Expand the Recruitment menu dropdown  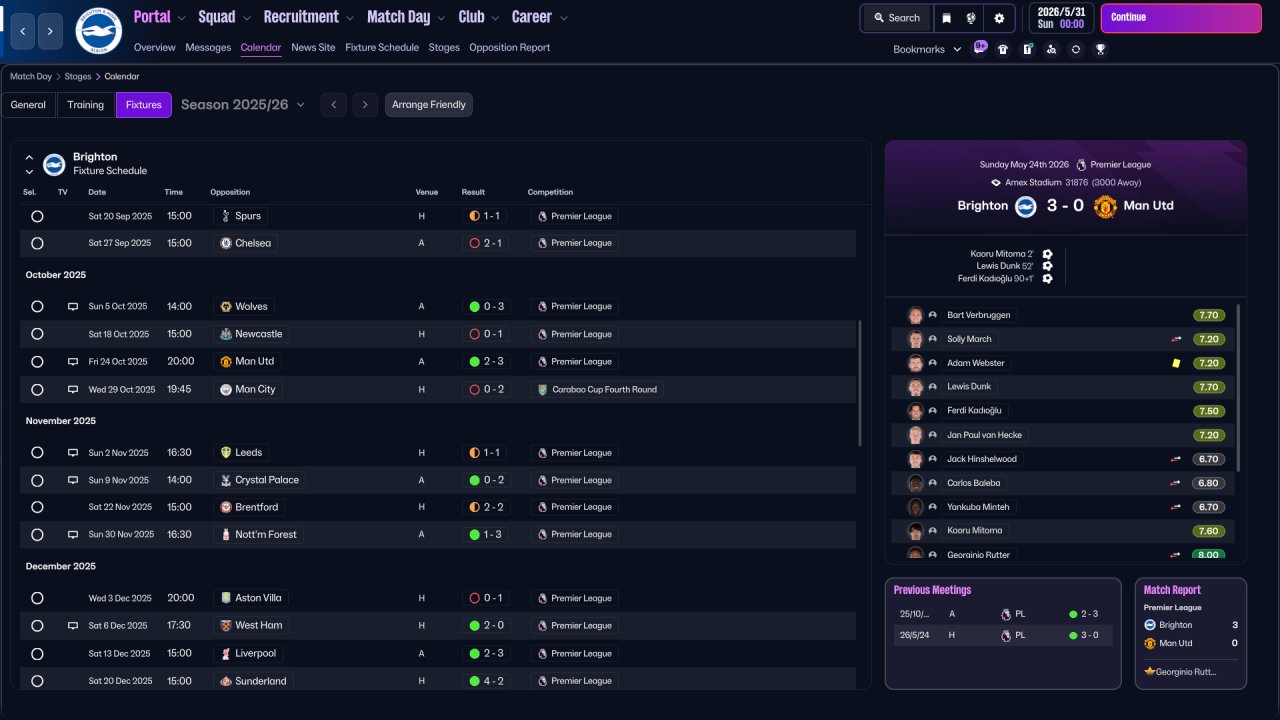coord(349,18)
